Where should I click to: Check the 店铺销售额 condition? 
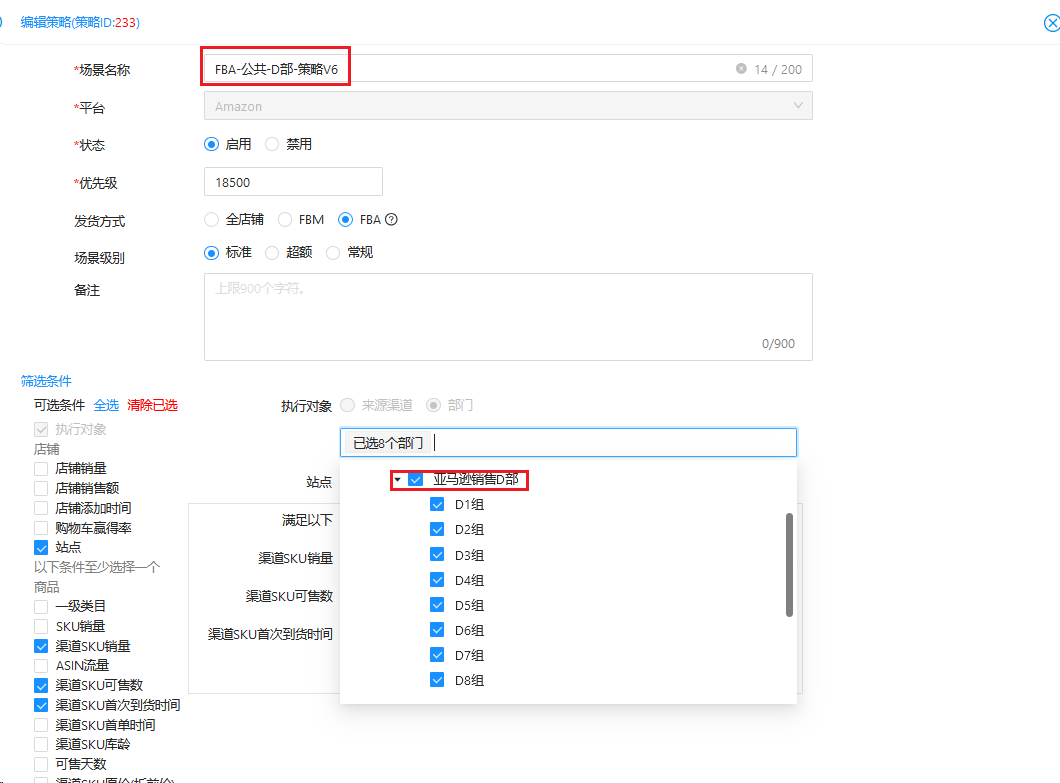(x=41, y=488)
